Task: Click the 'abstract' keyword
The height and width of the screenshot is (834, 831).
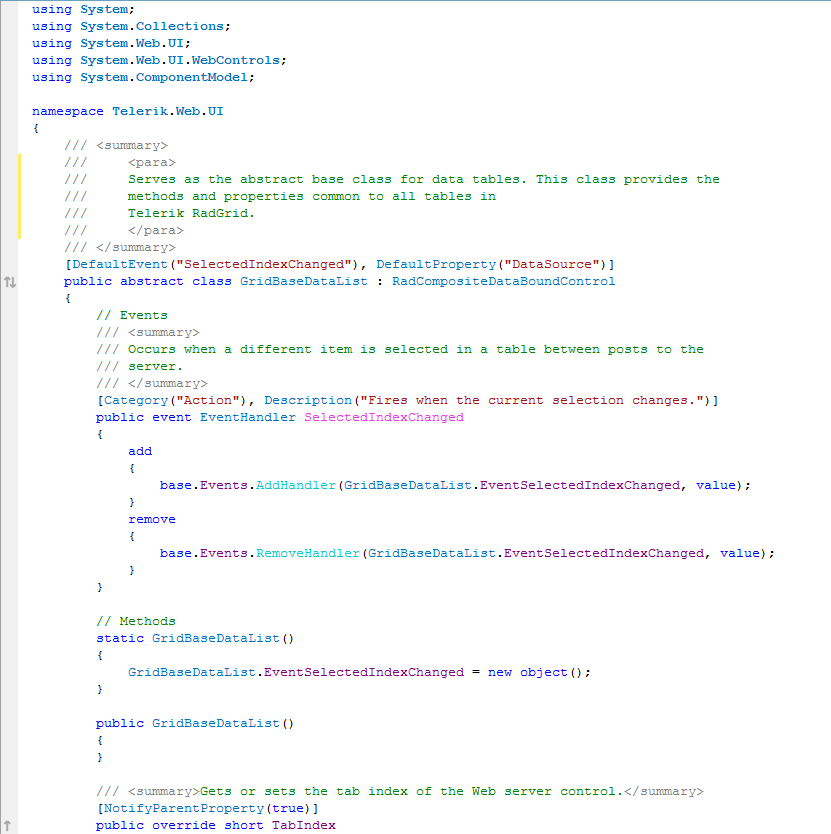Action: point(152,282)
